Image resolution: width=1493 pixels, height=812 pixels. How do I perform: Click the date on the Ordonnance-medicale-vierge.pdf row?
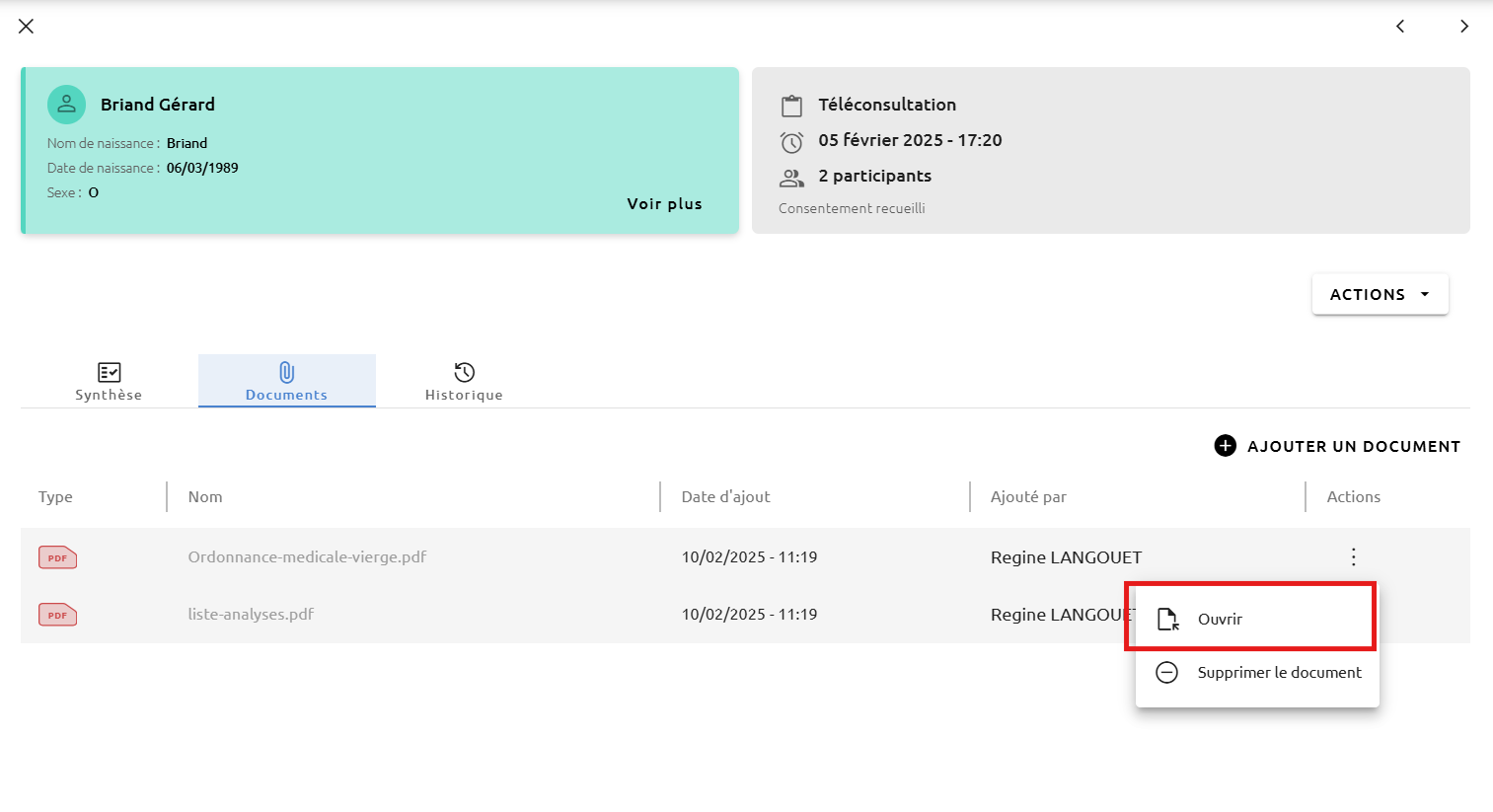point(749,557)
